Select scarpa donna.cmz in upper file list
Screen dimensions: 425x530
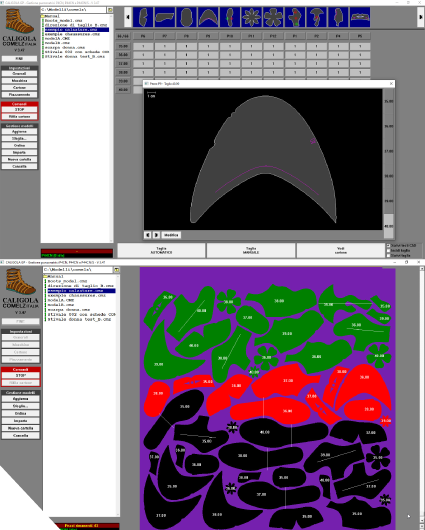click(x=65, y=47)
